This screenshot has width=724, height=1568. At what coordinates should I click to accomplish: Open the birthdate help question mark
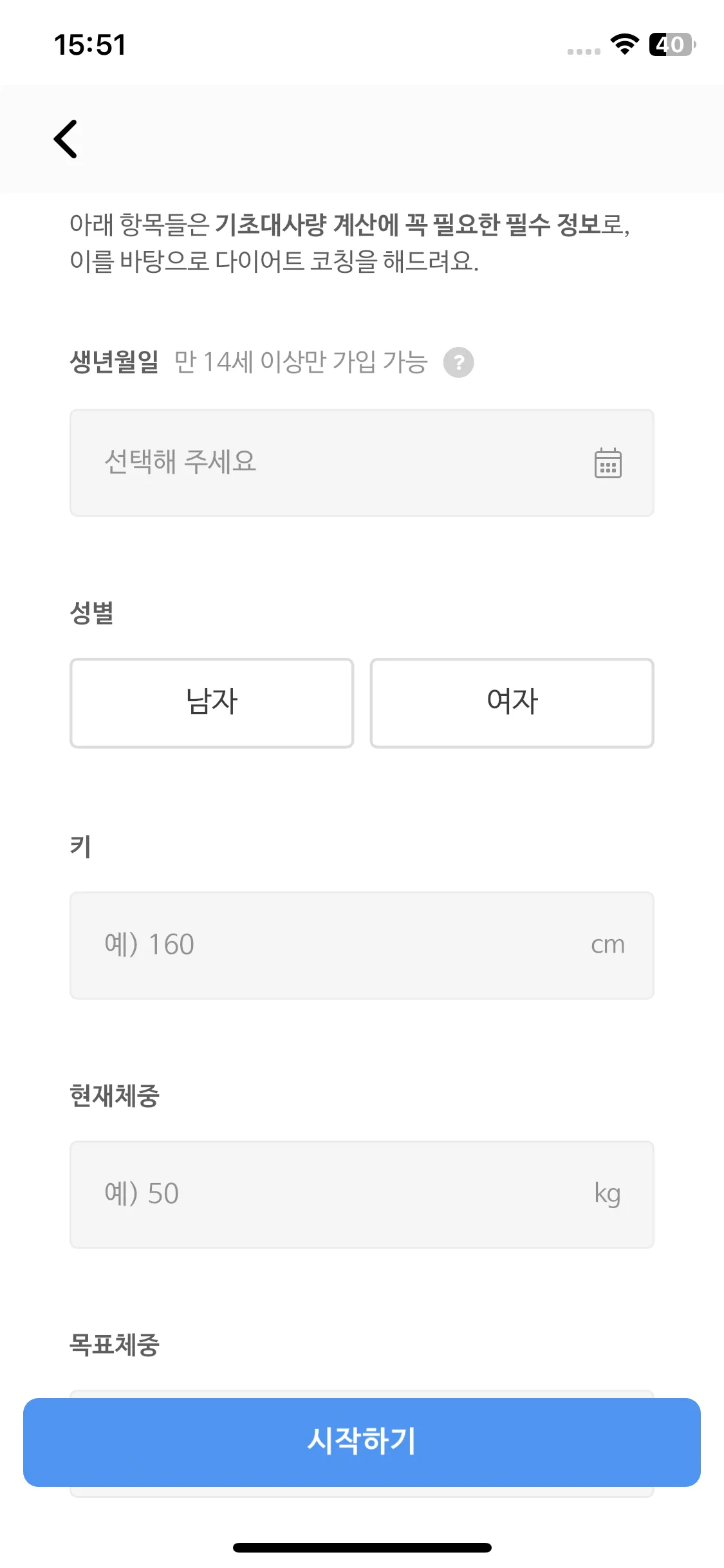pos(458,362)
